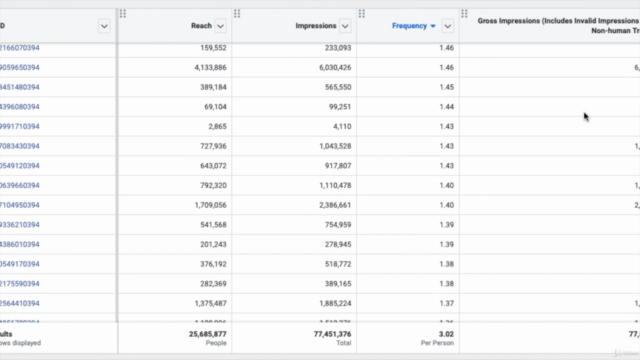Toggle the blue sort arrow beside Frequency

click(x=433, y=26)
